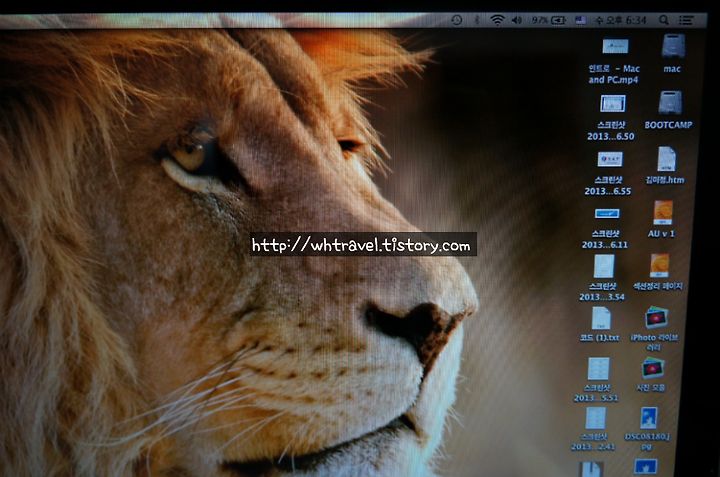The image size is (720, 477).
Task: Select the 스크린샷 2013...6.50 file
Action: click(613, 104)
